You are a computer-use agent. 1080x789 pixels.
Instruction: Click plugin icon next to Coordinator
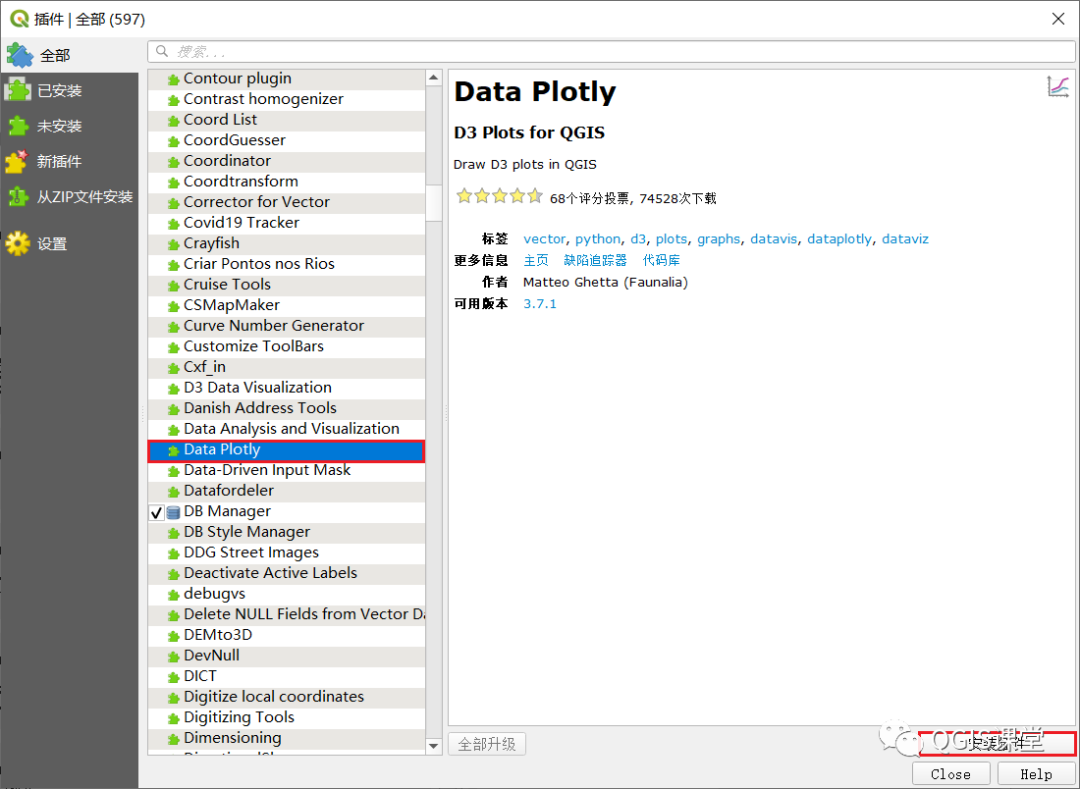[x=174, y=162]
